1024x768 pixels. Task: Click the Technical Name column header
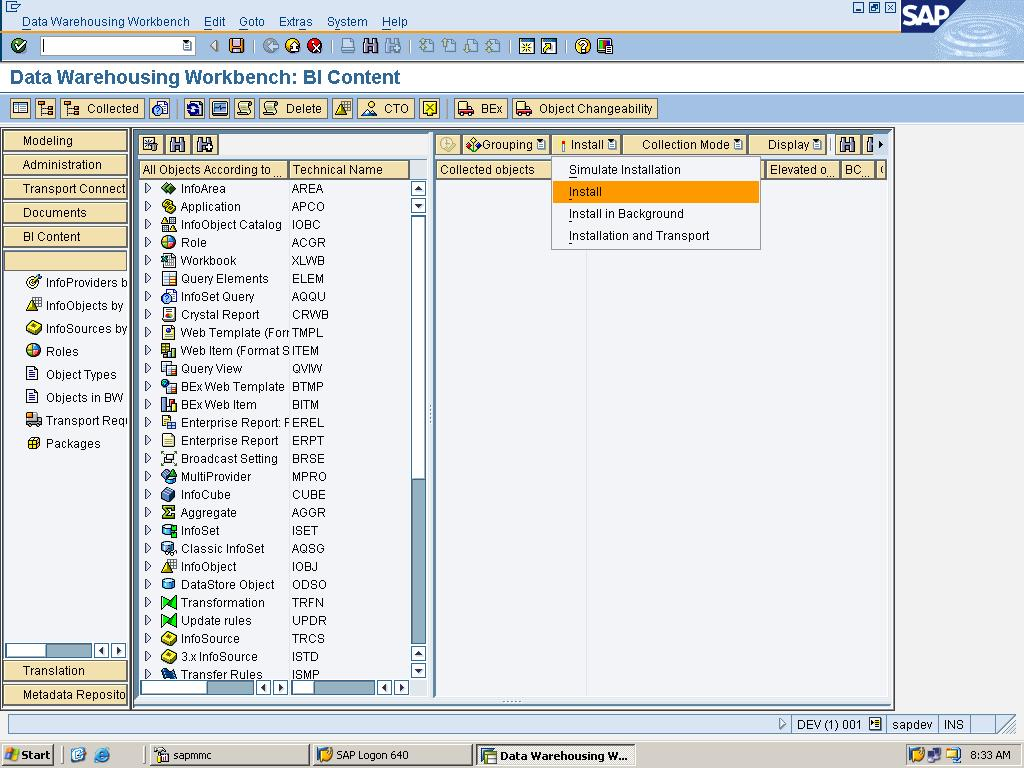click(x=349, y=170)
